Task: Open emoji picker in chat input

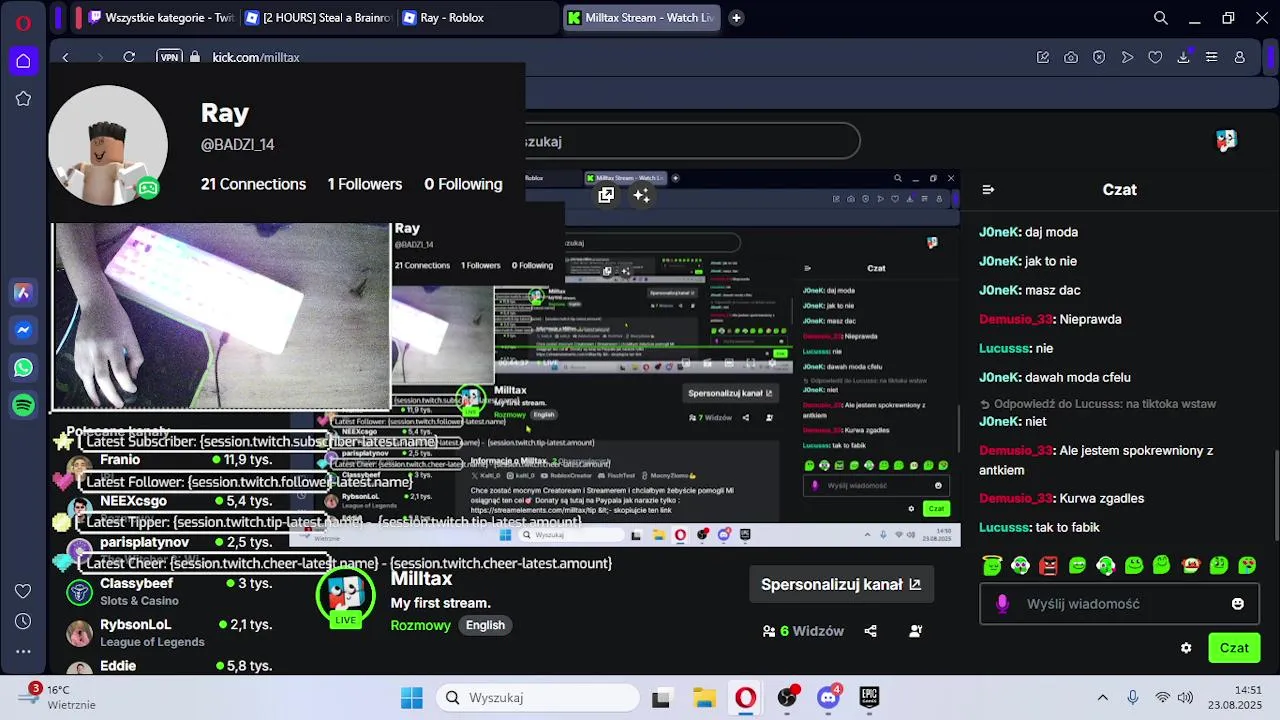Action: click(1237, 604)
